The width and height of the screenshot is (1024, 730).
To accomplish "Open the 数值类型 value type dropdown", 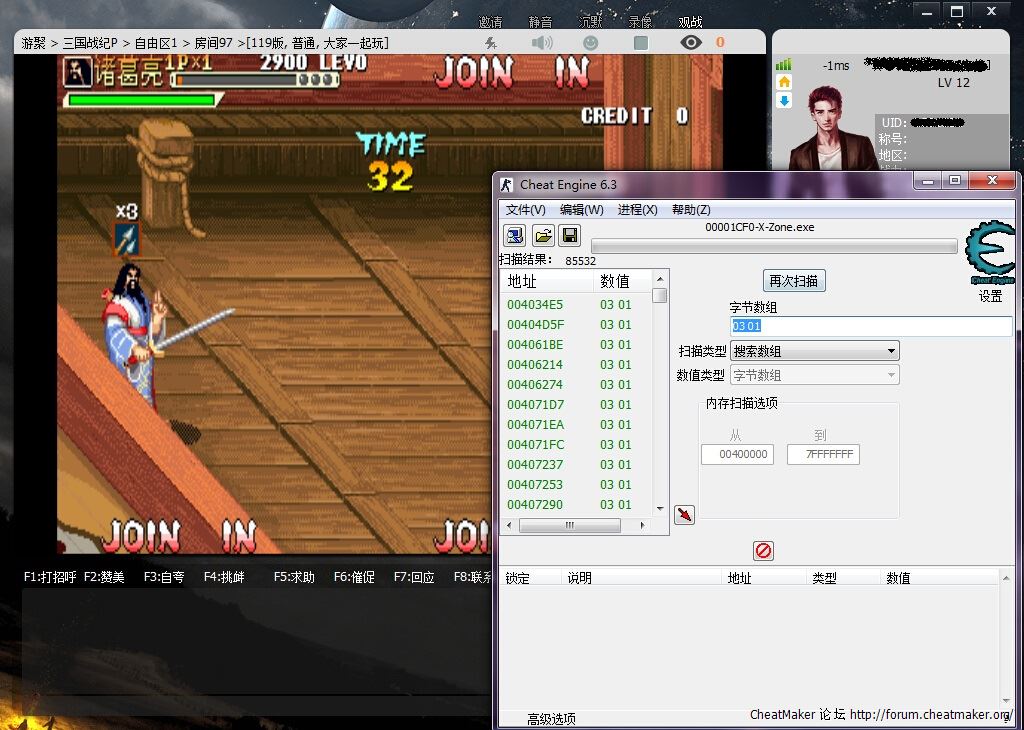I will pos(814,375).
